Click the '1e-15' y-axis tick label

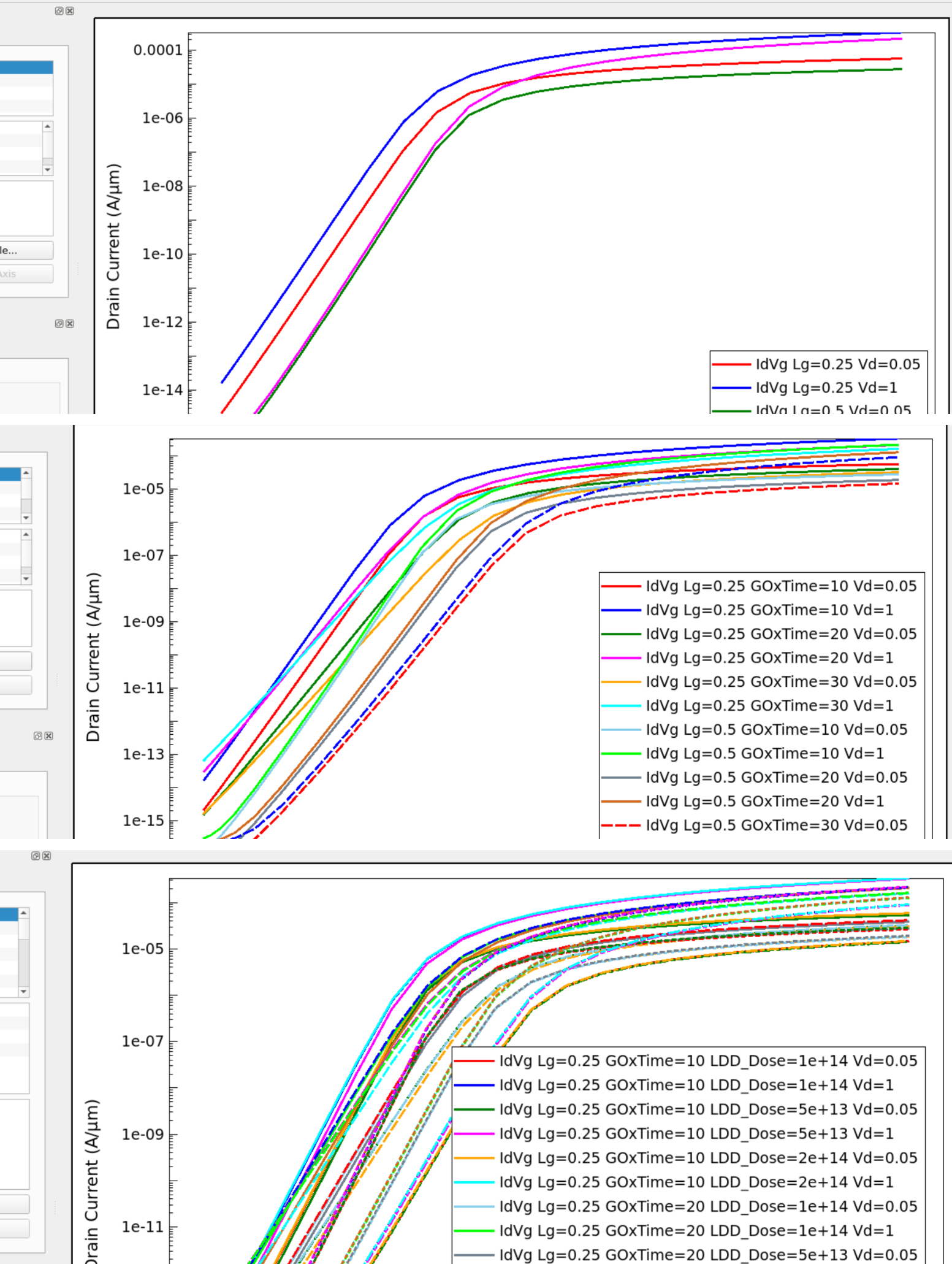(x=143, y=821)
